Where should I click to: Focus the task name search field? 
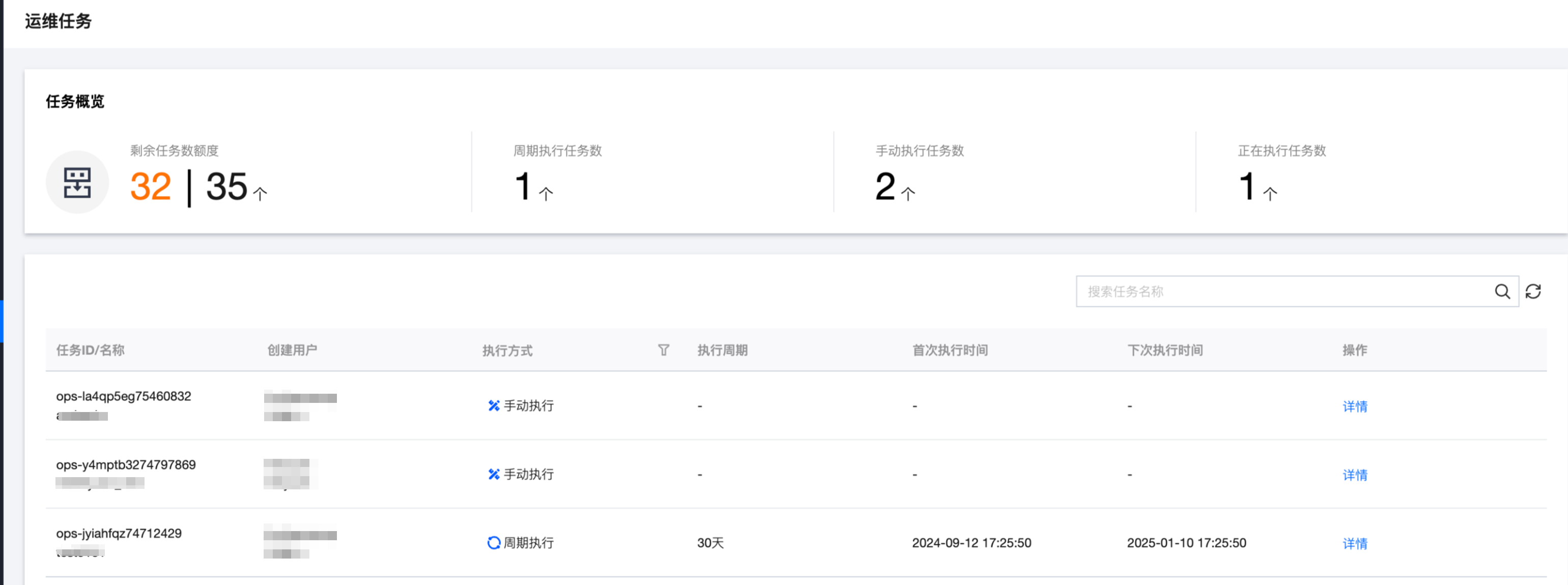[x=1285, y=292]
